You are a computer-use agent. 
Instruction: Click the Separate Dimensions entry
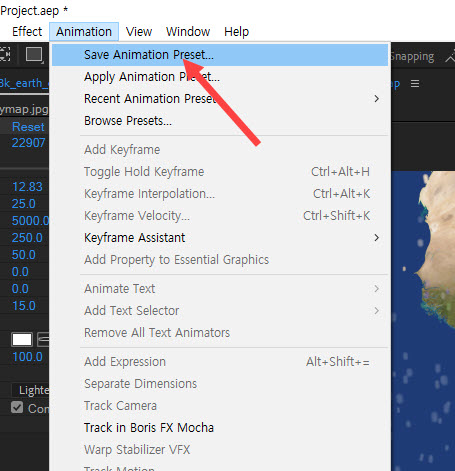pyautogui.click(x=220, y=384)
